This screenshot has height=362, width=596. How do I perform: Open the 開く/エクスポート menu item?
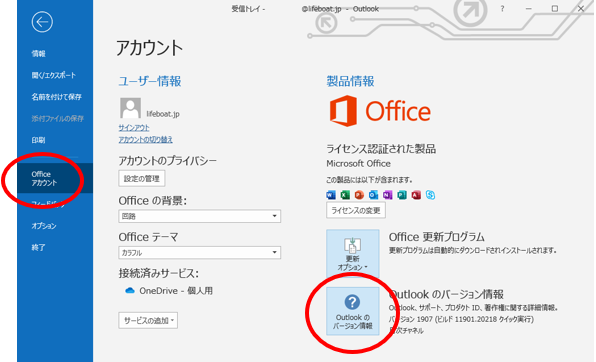(x=54, y=75)
